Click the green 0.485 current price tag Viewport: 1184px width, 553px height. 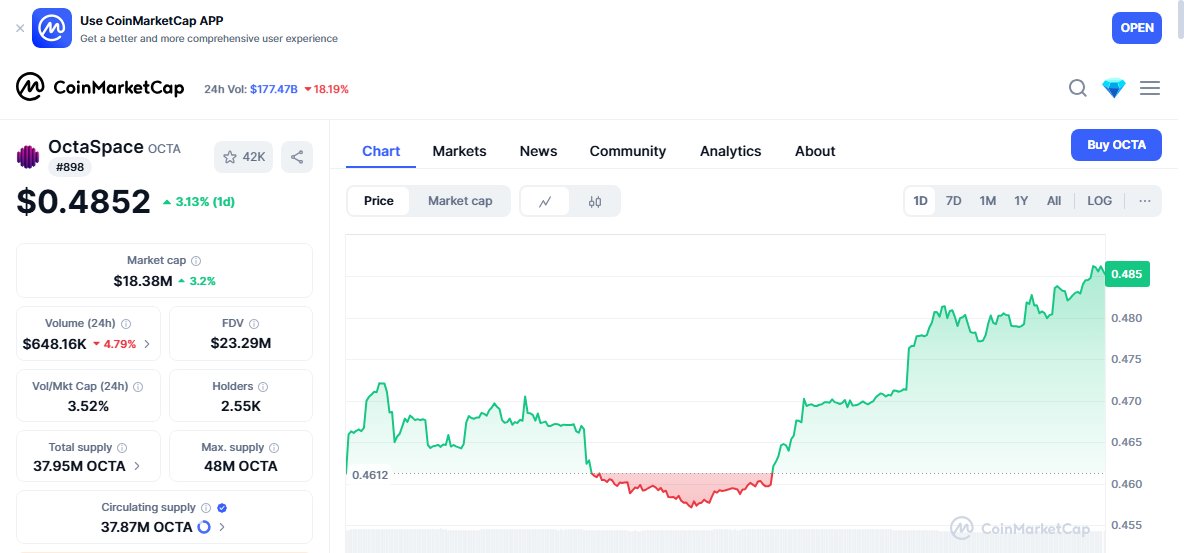(x=1127, y=274)
